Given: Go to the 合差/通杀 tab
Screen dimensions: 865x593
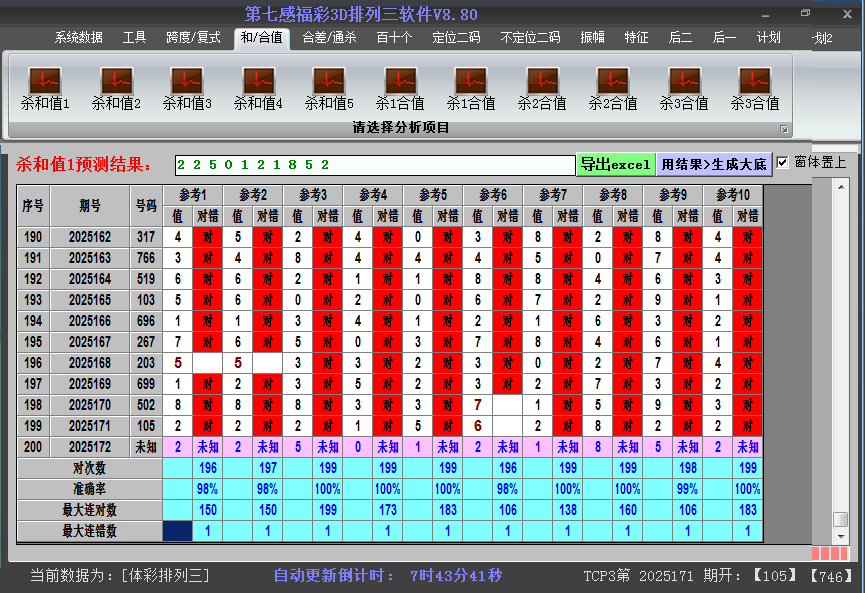Looking at the screenshot, I should coord(329,38).
